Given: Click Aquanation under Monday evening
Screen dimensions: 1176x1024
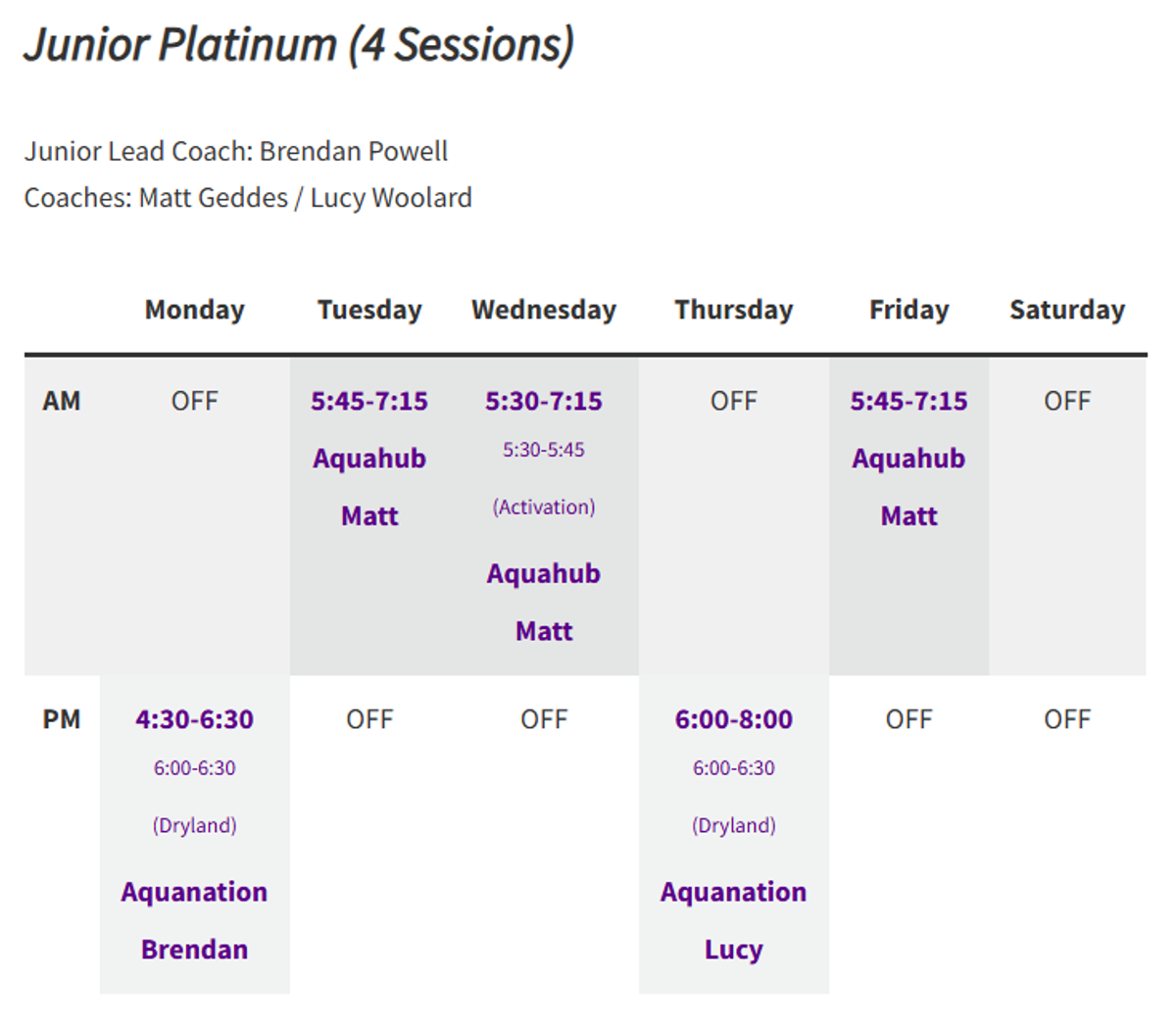Looking at the screenshot, I should (195, 892).
